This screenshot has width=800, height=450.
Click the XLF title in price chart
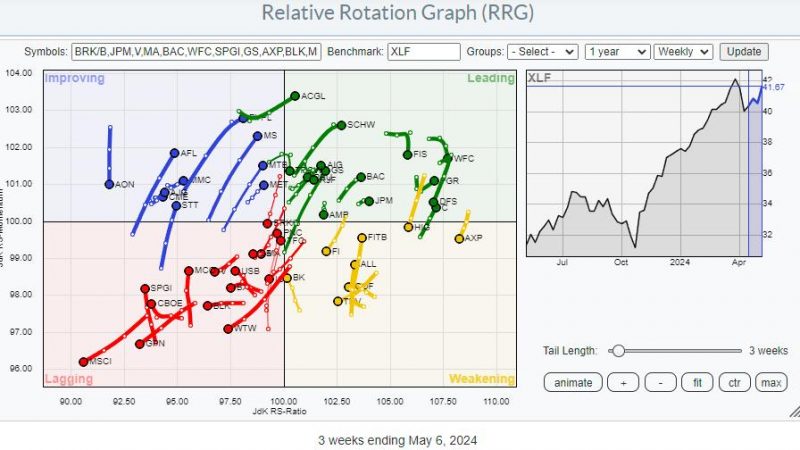(539, 78)
